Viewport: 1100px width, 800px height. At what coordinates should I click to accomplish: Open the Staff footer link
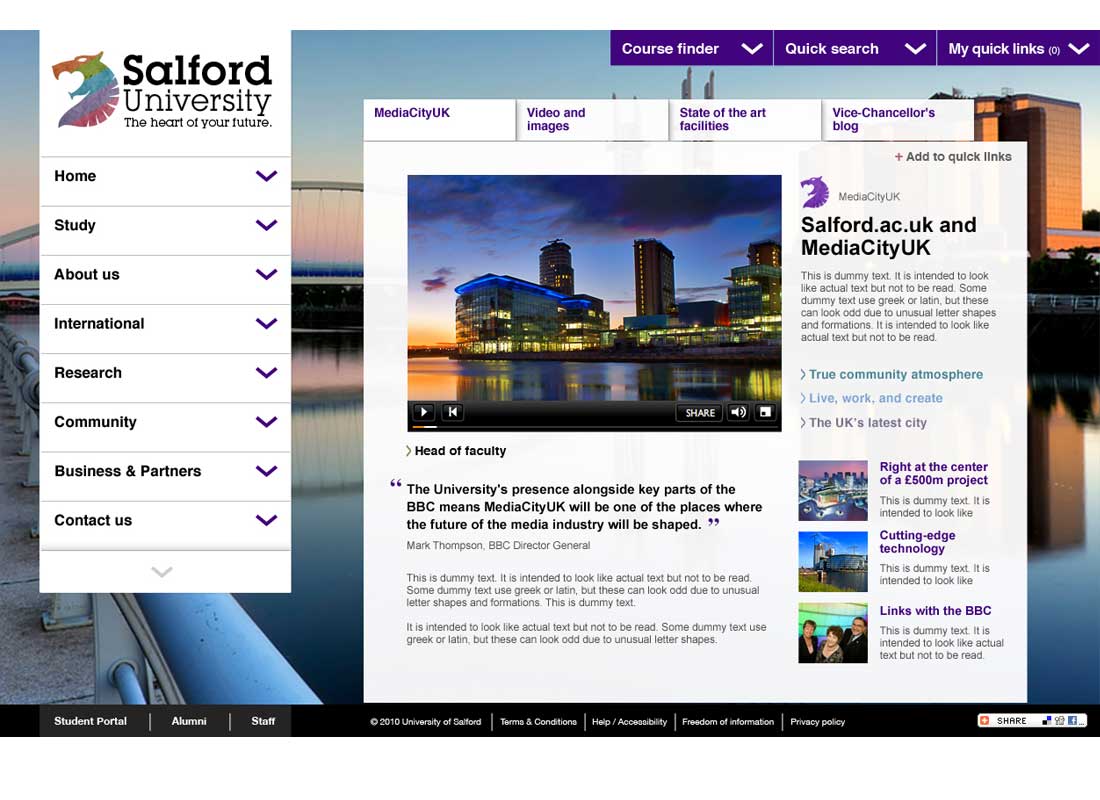click(263, 721)
